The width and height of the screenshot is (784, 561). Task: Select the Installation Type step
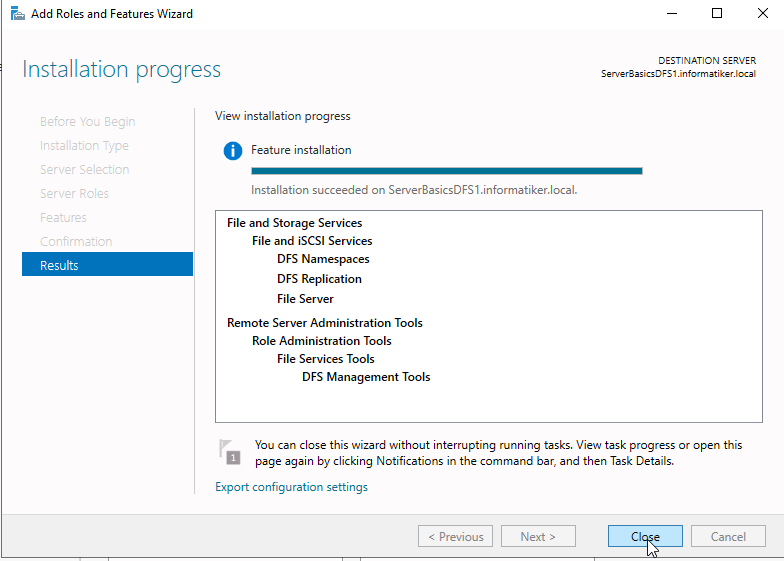(84, 146)
